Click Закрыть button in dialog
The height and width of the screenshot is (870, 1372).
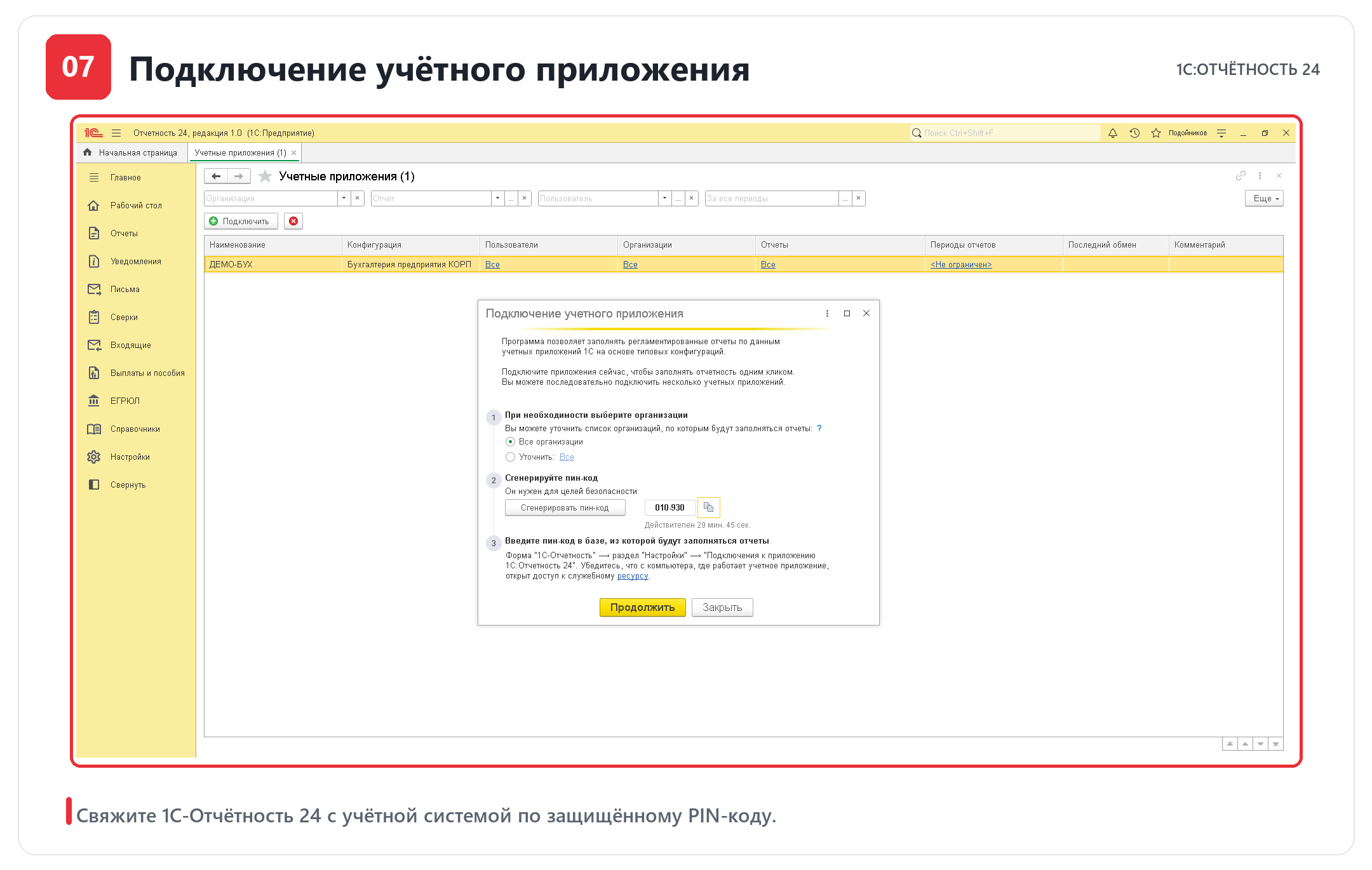coord(722,607)
